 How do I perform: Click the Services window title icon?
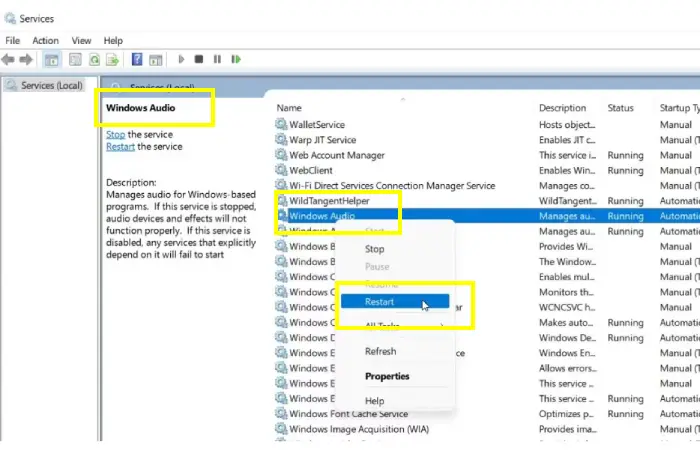[10, 18]
